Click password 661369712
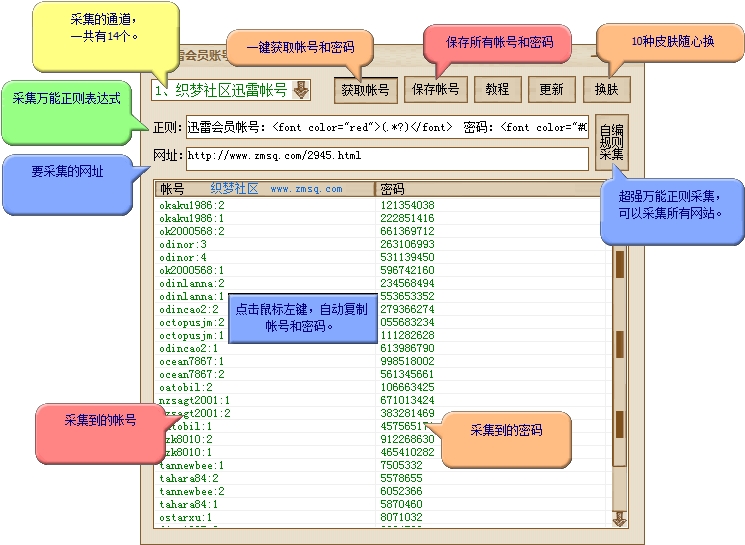 tap(407, 231)
